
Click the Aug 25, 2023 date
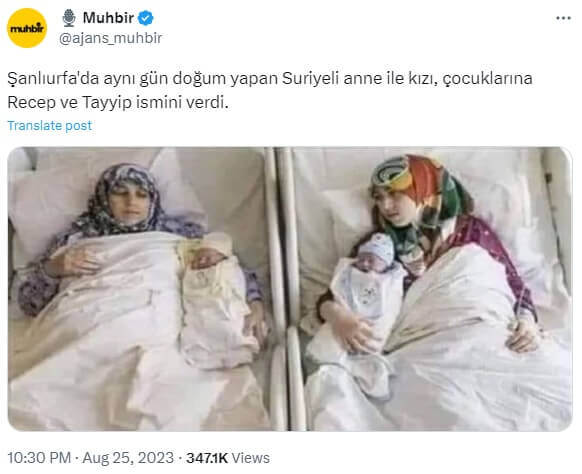tap(128, 458)
